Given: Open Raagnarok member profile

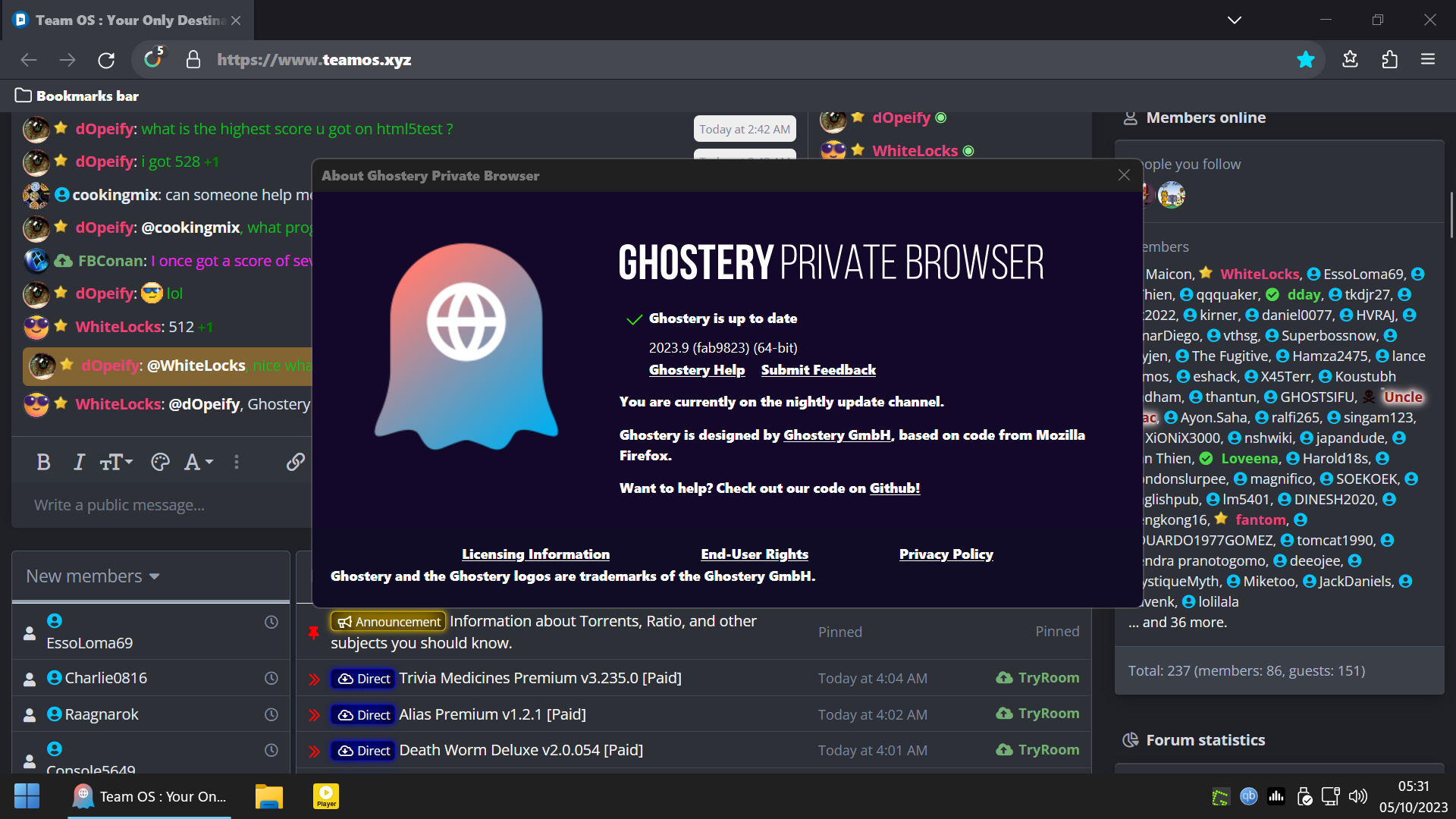Looking at the screenshot, I should point(102,714).
